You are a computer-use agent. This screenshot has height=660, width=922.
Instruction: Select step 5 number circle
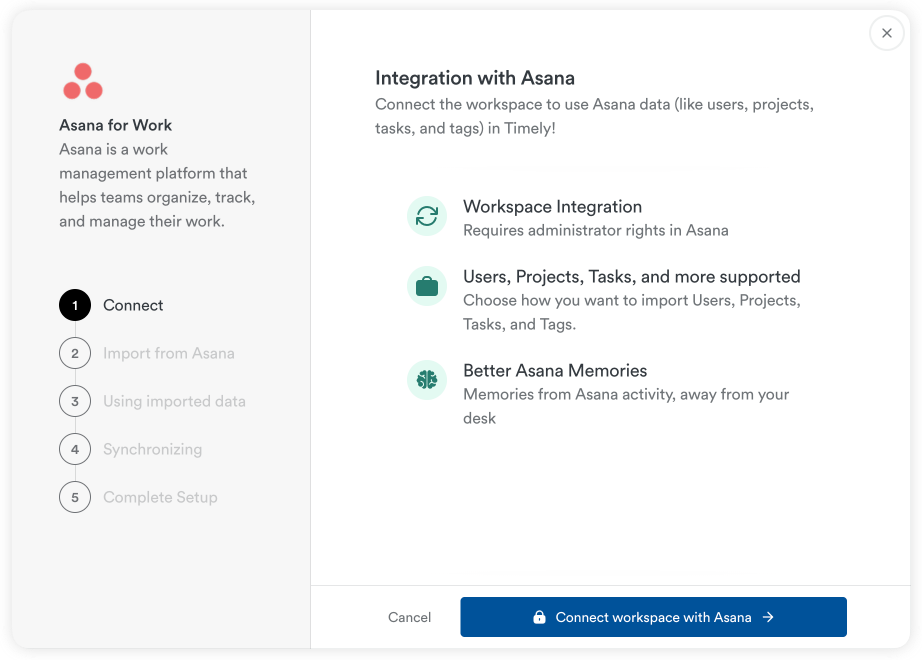(75, 497)
